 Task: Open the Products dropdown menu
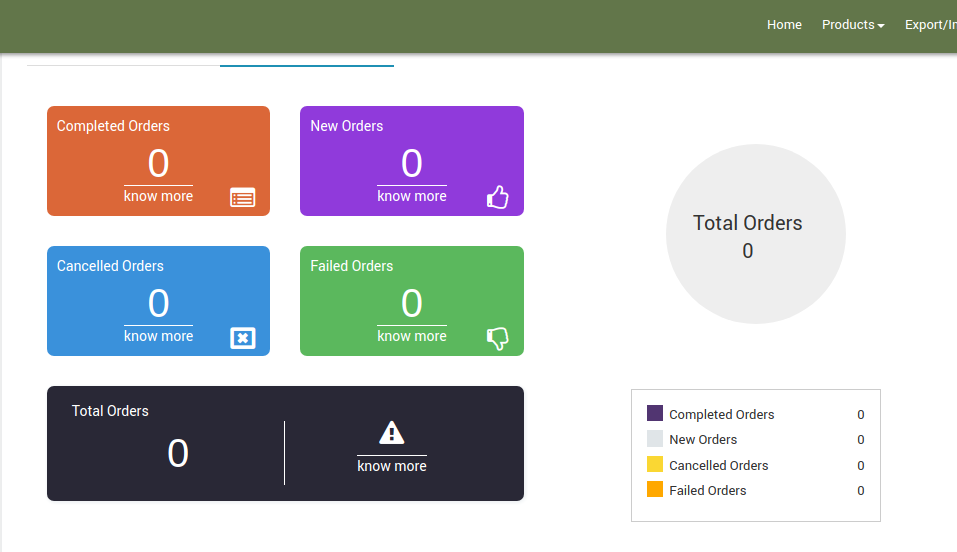click(852, 25)
